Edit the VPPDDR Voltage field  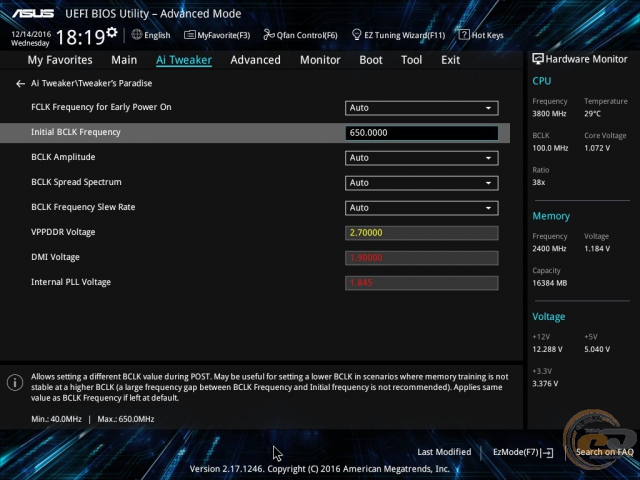coord(422,233)
